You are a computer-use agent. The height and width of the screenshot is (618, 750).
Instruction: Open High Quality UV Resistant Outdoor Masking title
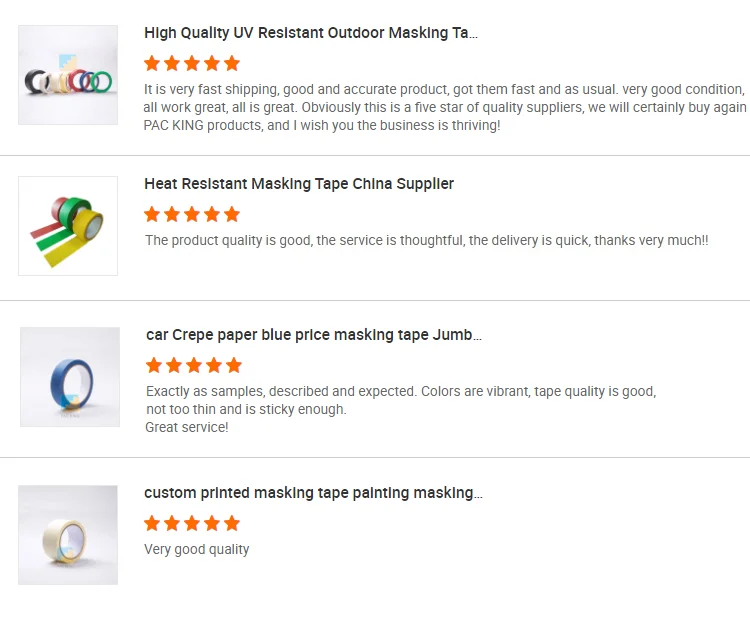point(311,33)
